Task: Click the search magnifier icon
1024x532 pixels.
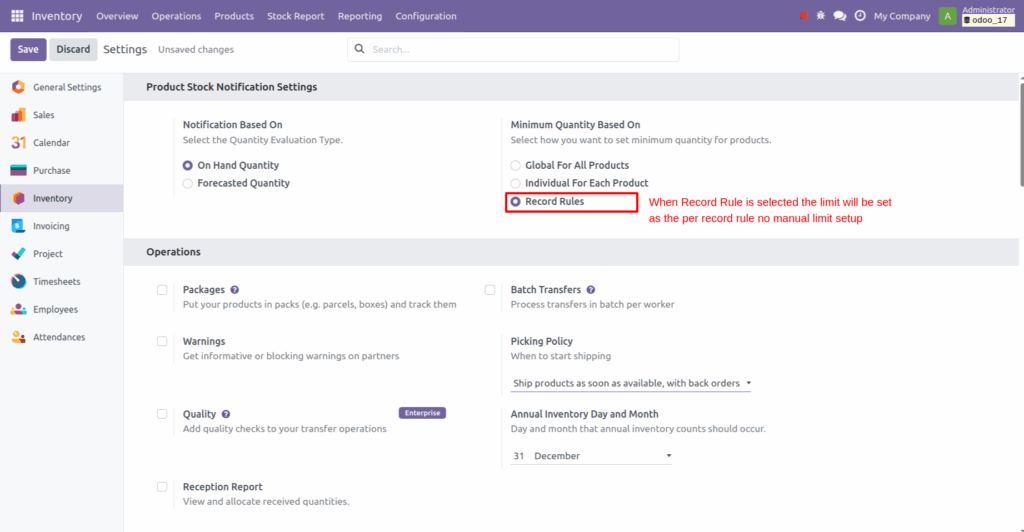Action: 359,49
